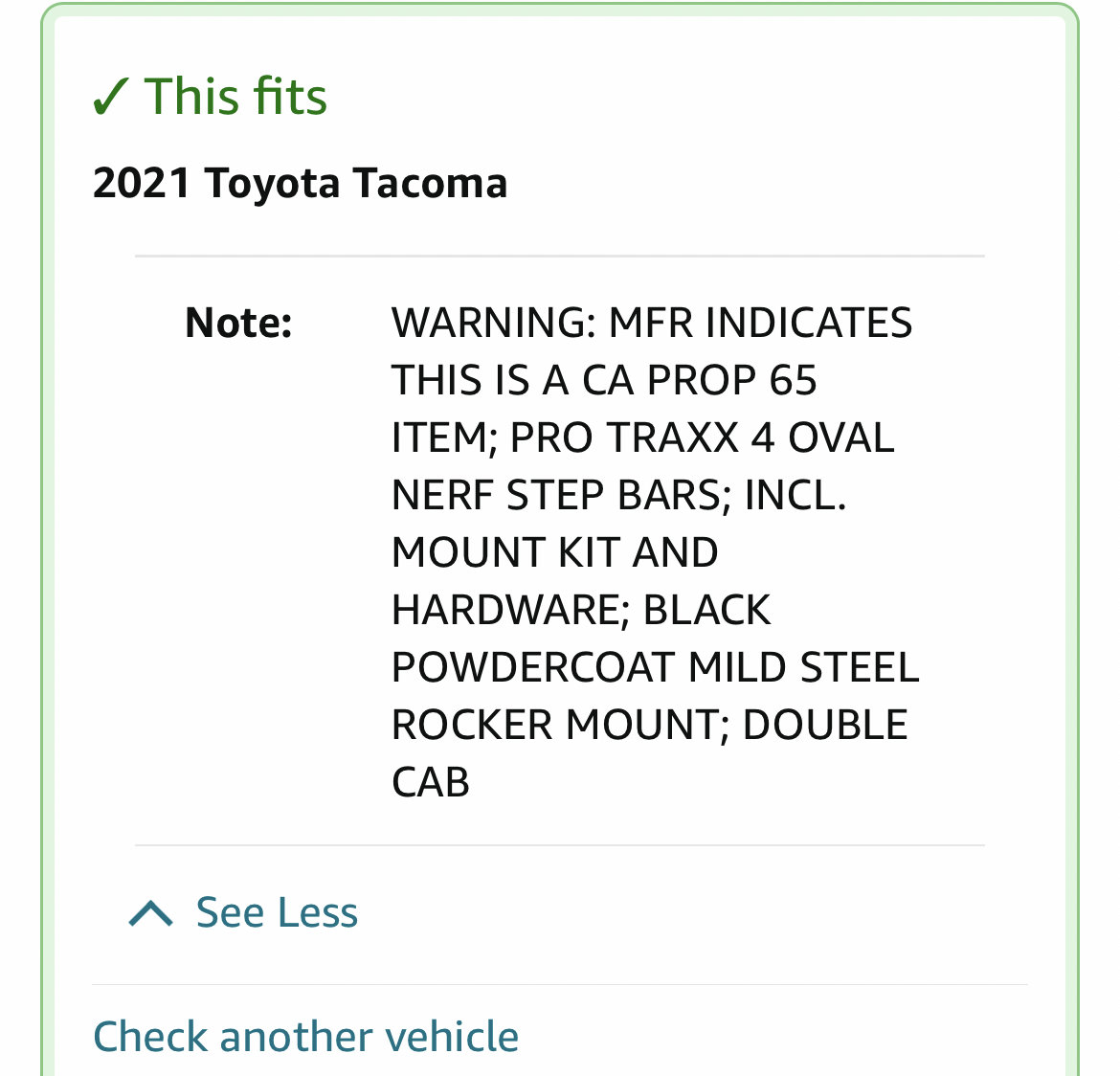Viewport: 1120px width, 1076px height.
Task: Select the This fits heading
Action: coord(210,97)
